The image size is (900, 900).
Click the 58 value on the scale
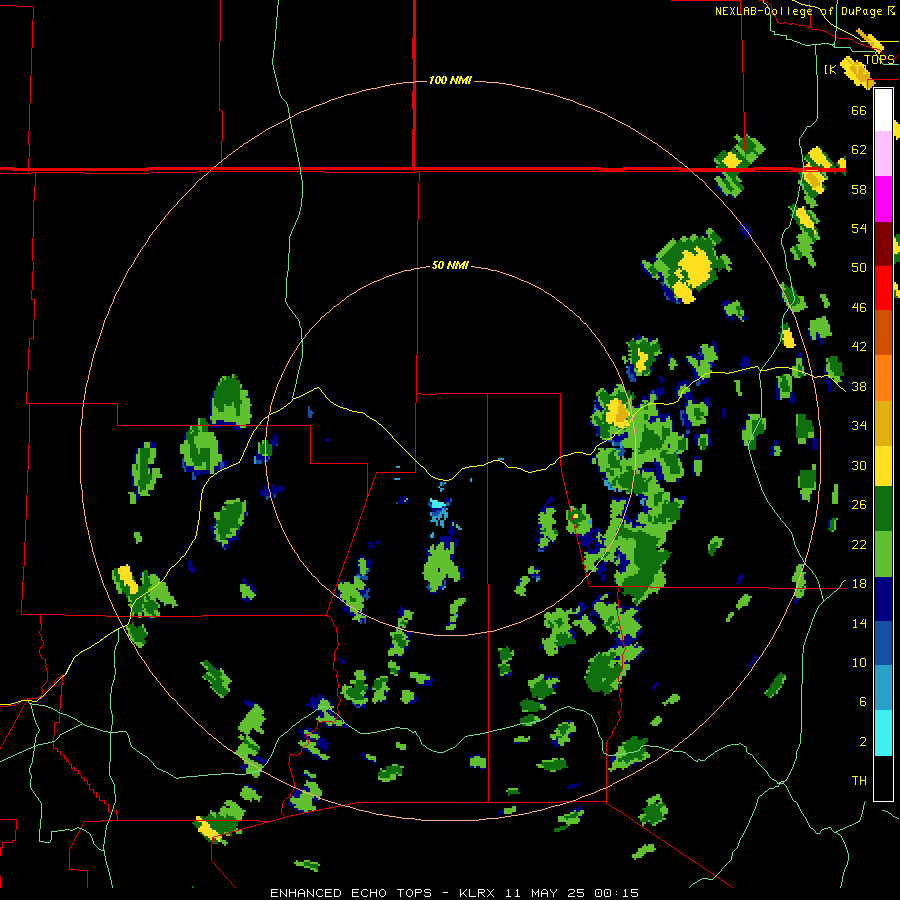pos(859,189)
